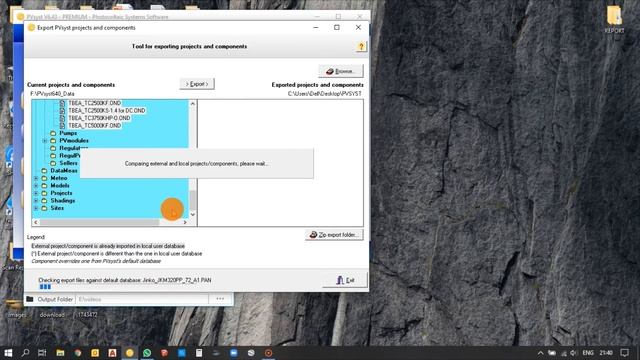The width and height of the screenshot is (640, 360).
Task: Click the Export button
Action: (197, 84)
